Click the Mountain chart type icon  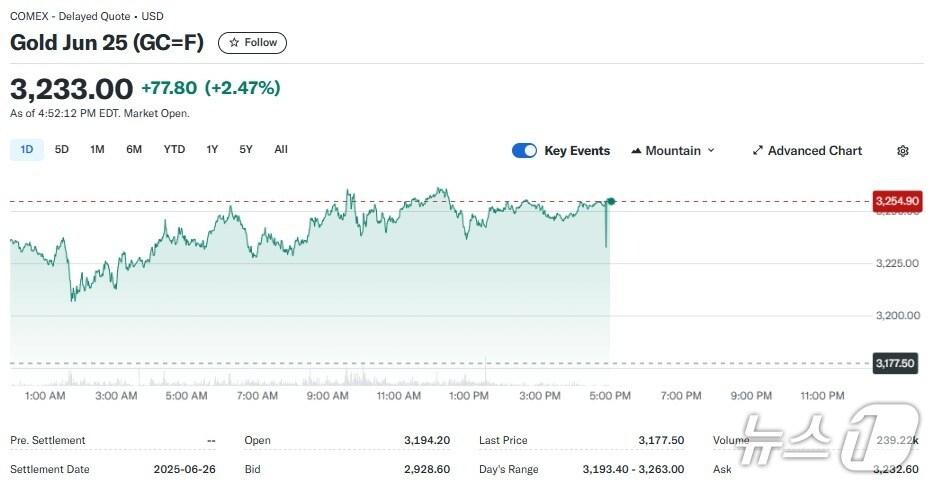[636, 151]
